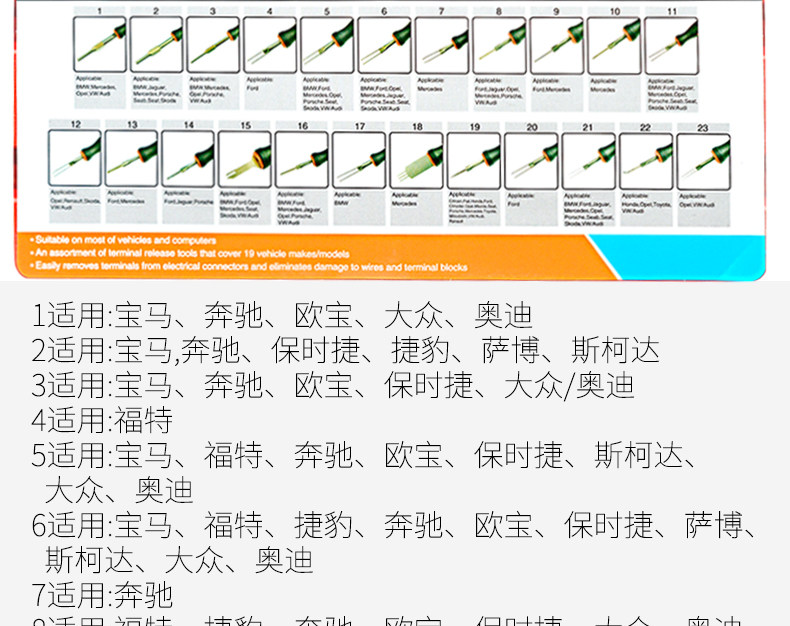The width and height of the screenshot is (790, 626).
Task: Click the 'Ford, Mercedes' label under tool 13
Action: coord(126,201)
